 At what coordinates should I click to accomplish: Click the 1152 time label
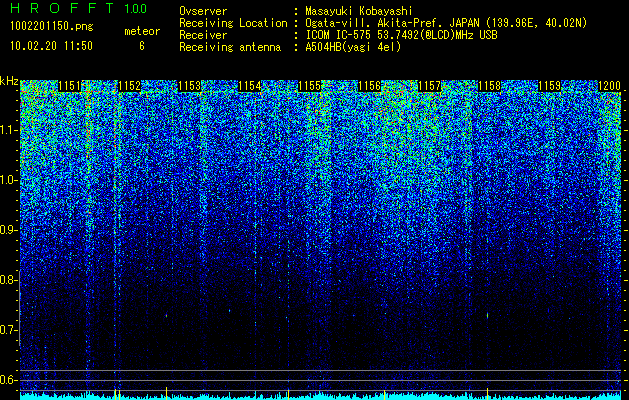tap(130, 86)
